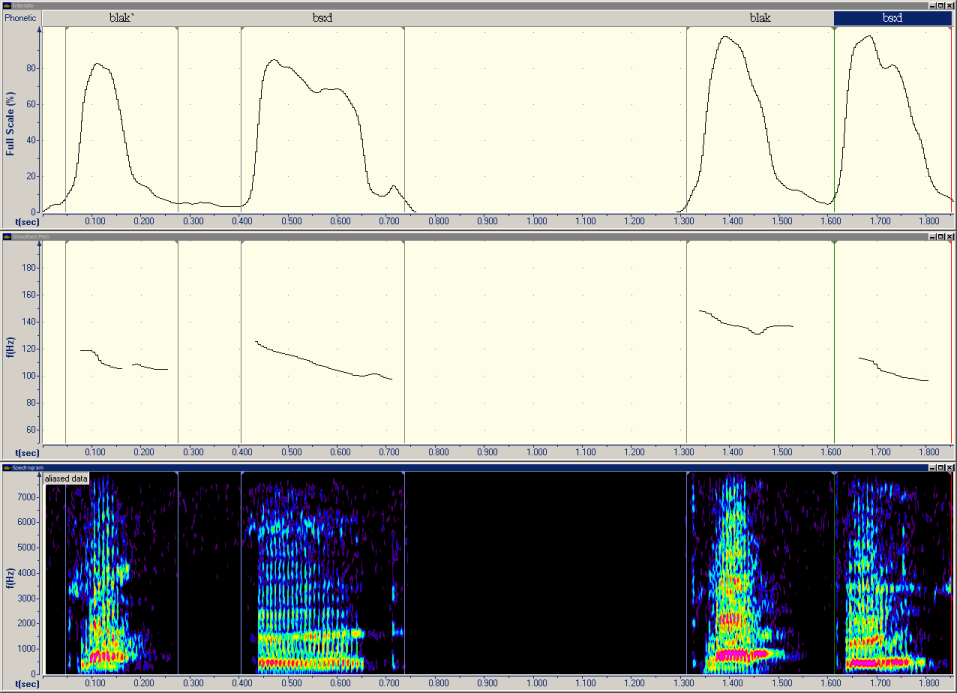Close the pitch plot window
The image size is (957, 693).
click(950, 237)
